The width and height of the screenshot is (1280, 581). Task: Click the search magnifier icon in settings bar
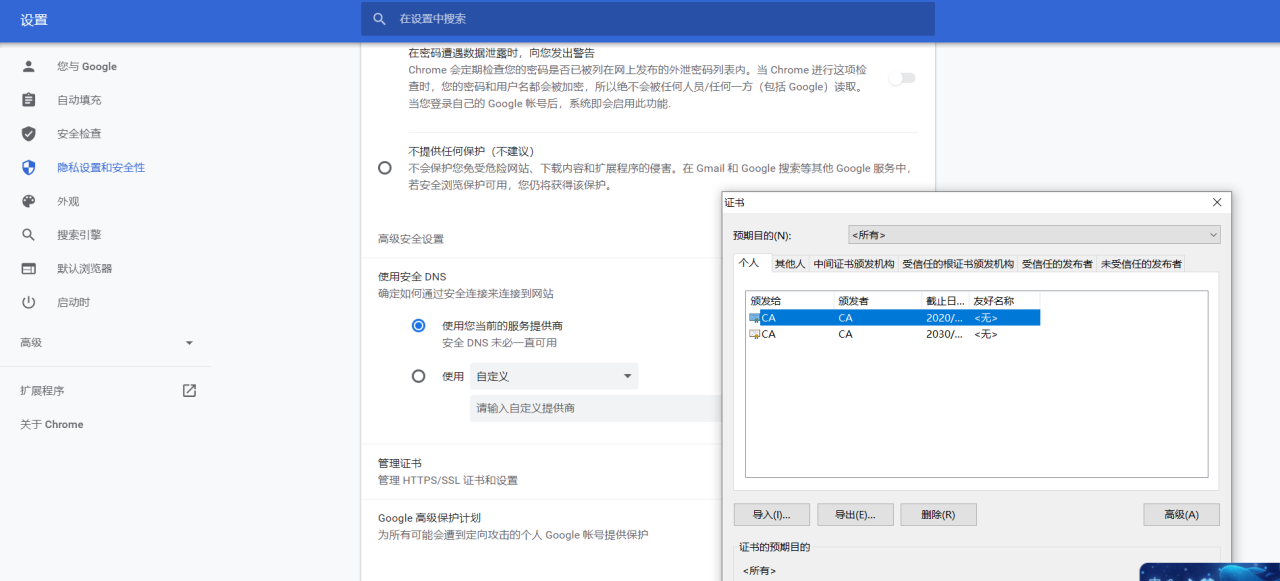pos(379,19)
